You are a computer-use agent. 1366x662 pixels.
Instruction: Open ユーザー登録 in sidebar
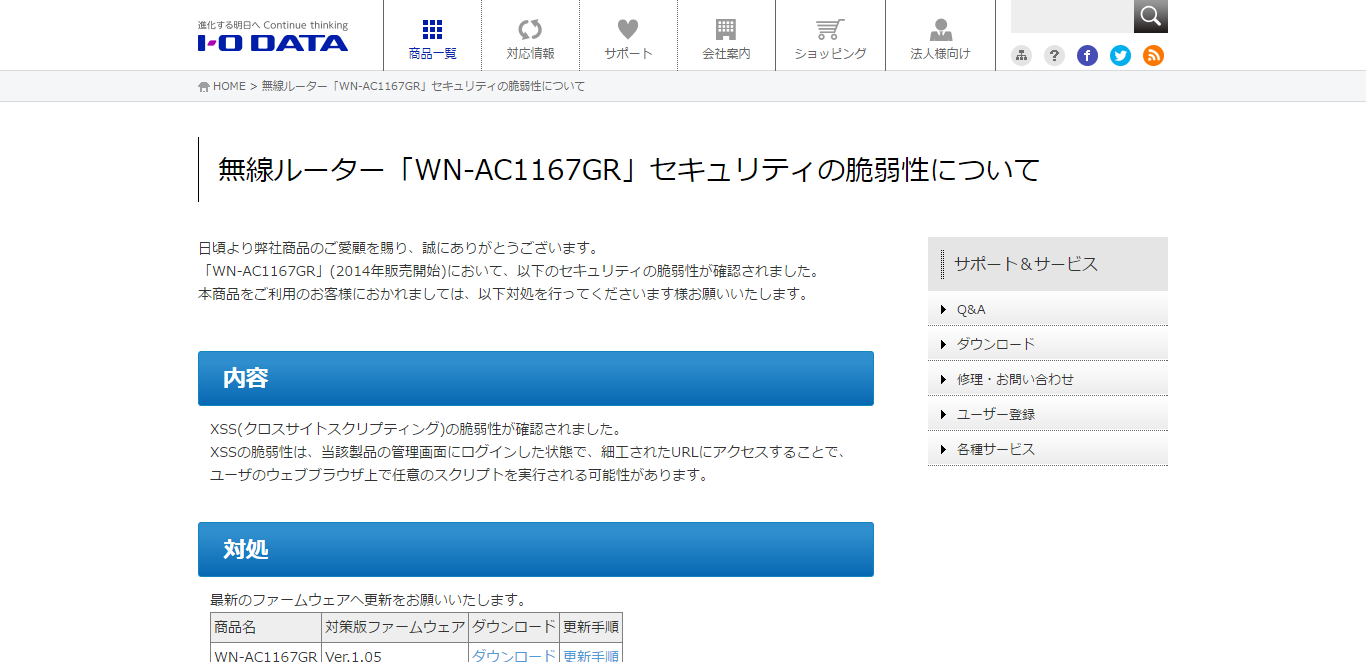pos(1048,414)
